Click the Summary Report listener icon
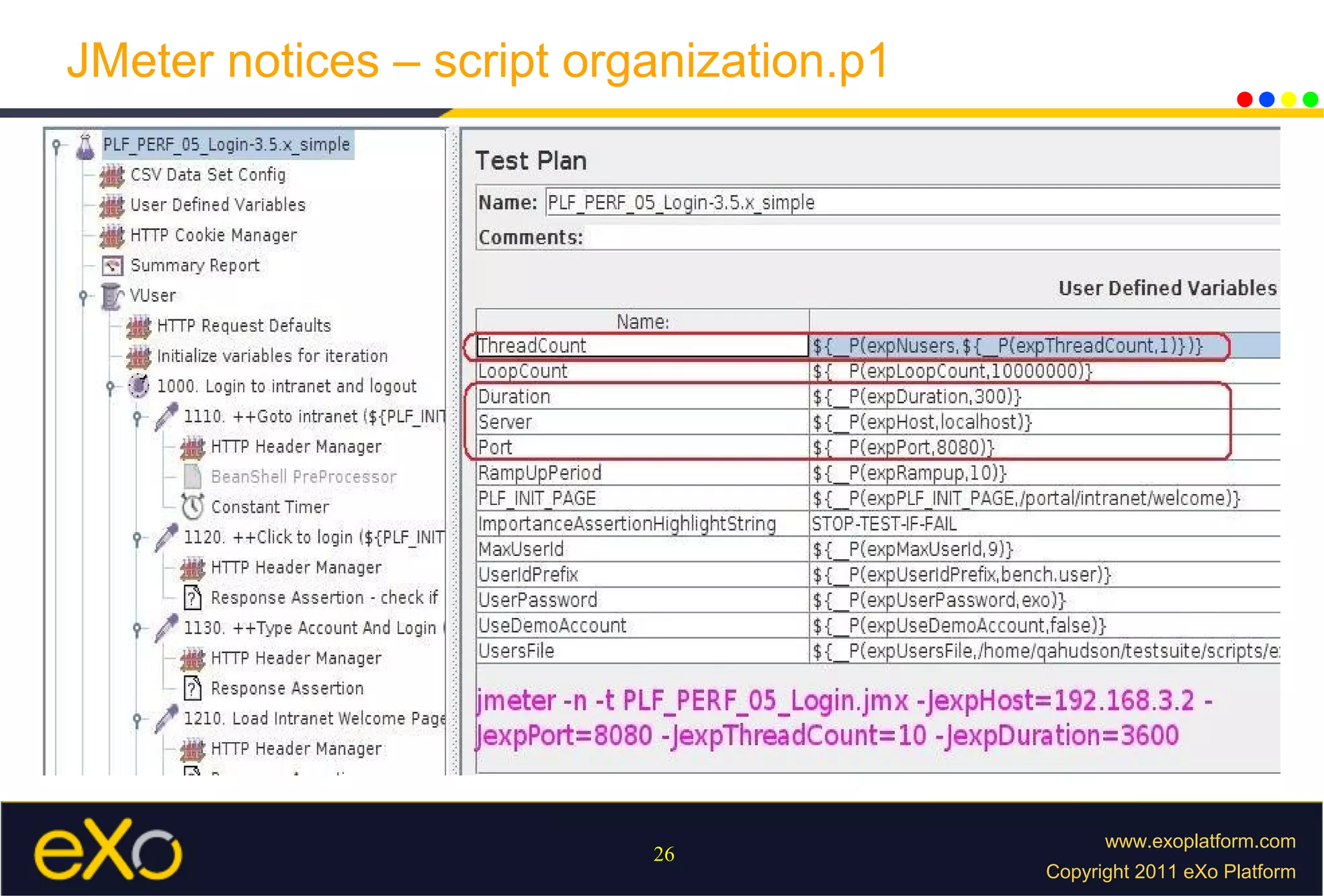Viewport: 1324px width, 896px height. pyautogui.click(x=112, y=266)
